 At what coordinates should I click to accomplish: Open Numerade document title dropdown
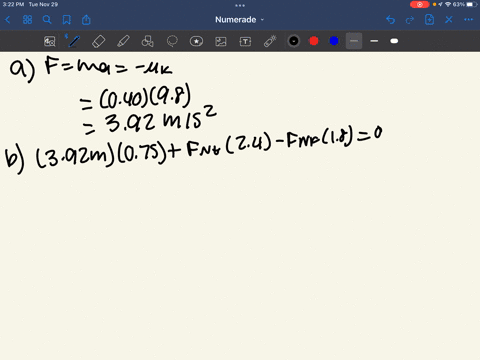point(239,20)
